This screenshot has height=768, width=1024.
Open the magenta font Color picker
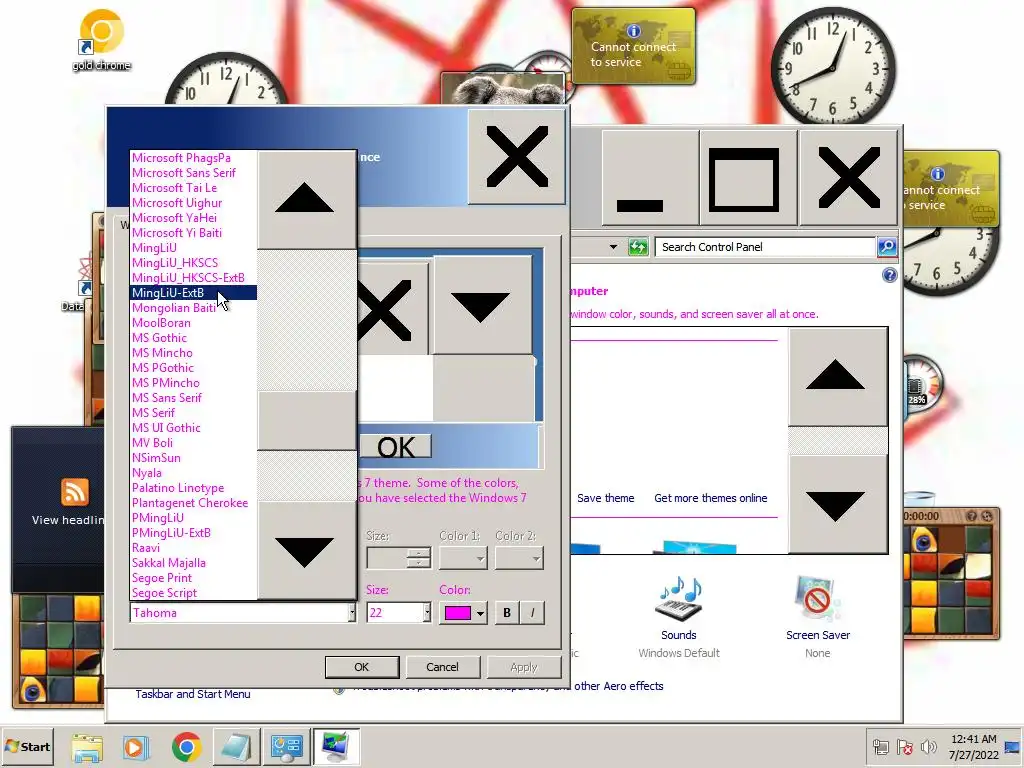coord(463,613)
